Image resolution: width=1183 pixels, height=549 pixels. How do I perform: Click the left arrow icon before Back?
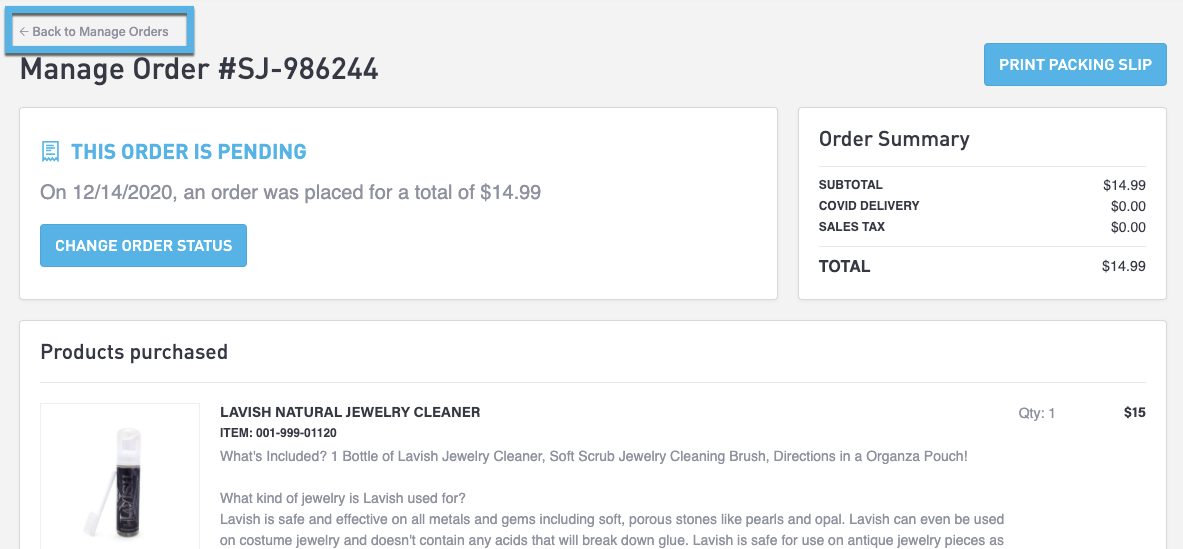24,32
